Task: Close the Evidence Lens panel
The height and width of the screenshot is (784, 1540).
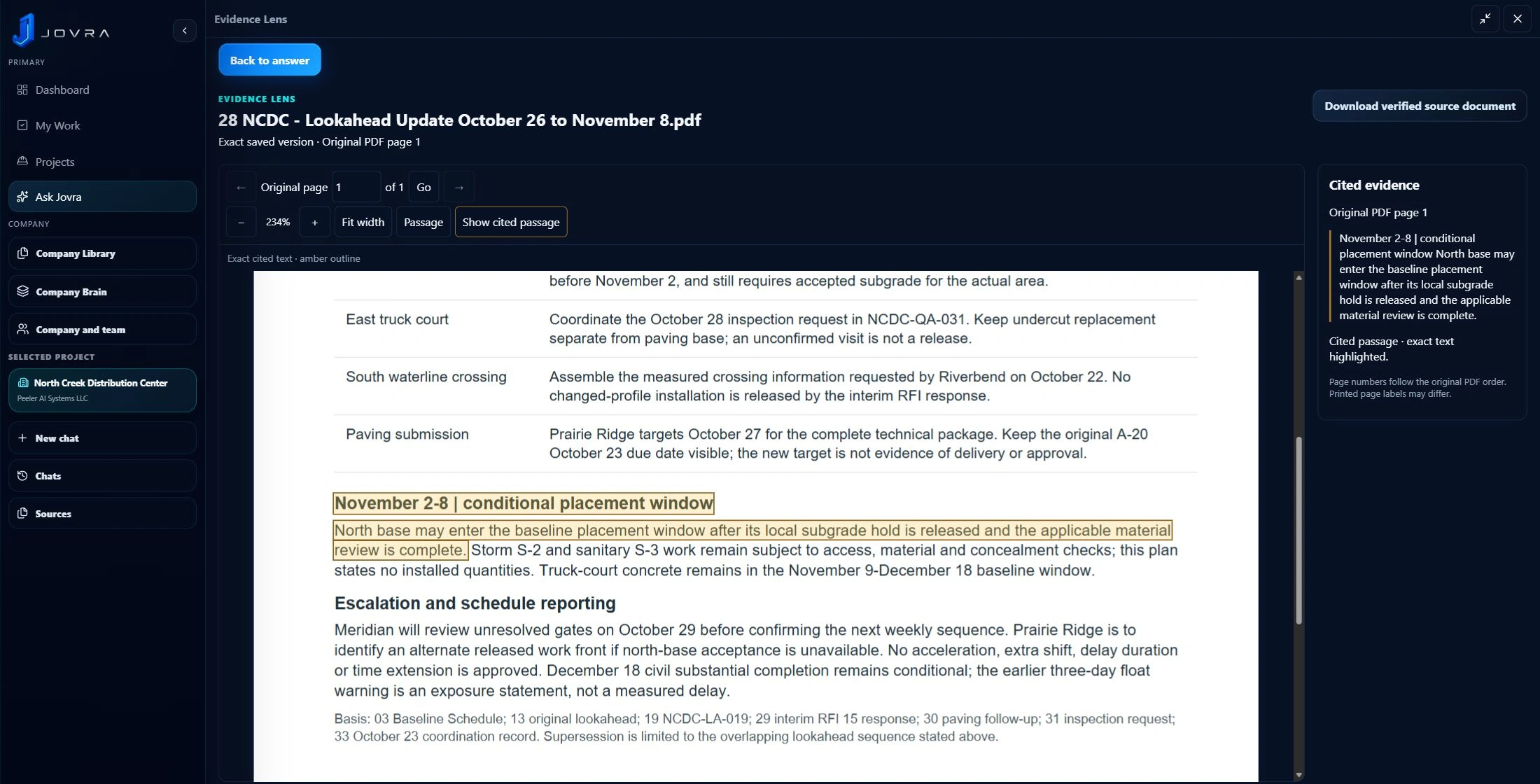Action: [1518, 19]
